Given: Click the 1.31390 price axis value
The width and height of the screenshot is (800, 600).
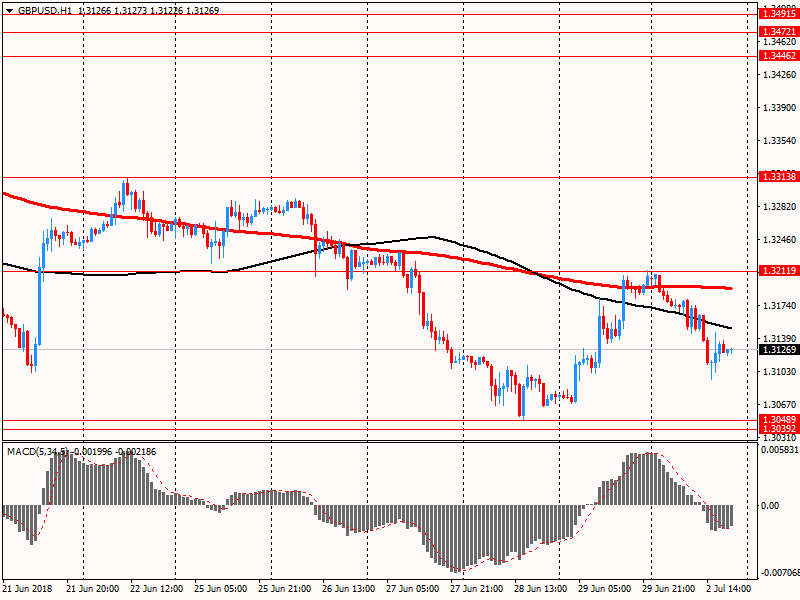Looking at the screenshot, I should pos(780,338).
